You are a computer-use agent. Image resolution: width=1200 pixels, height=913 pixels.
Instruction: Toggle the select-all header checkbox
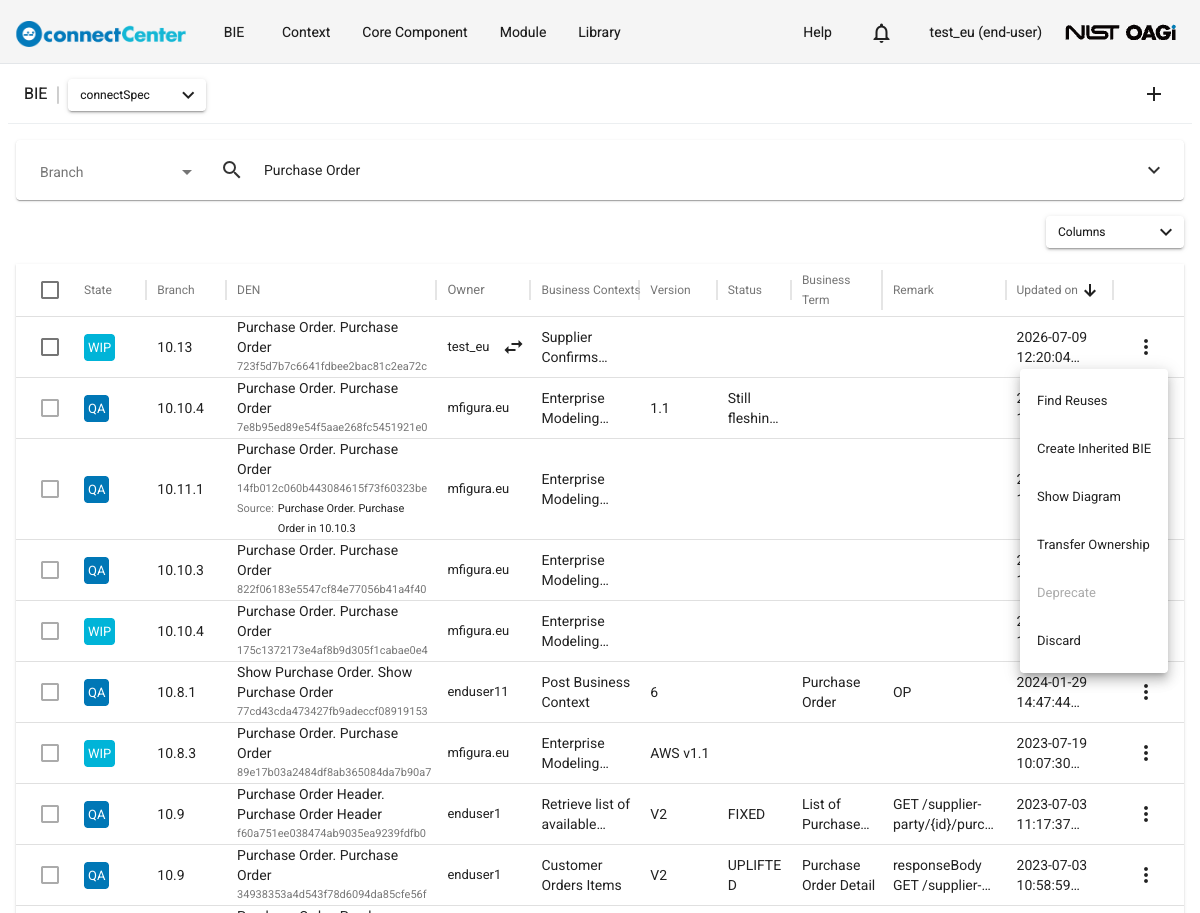(x=50, y=290)
